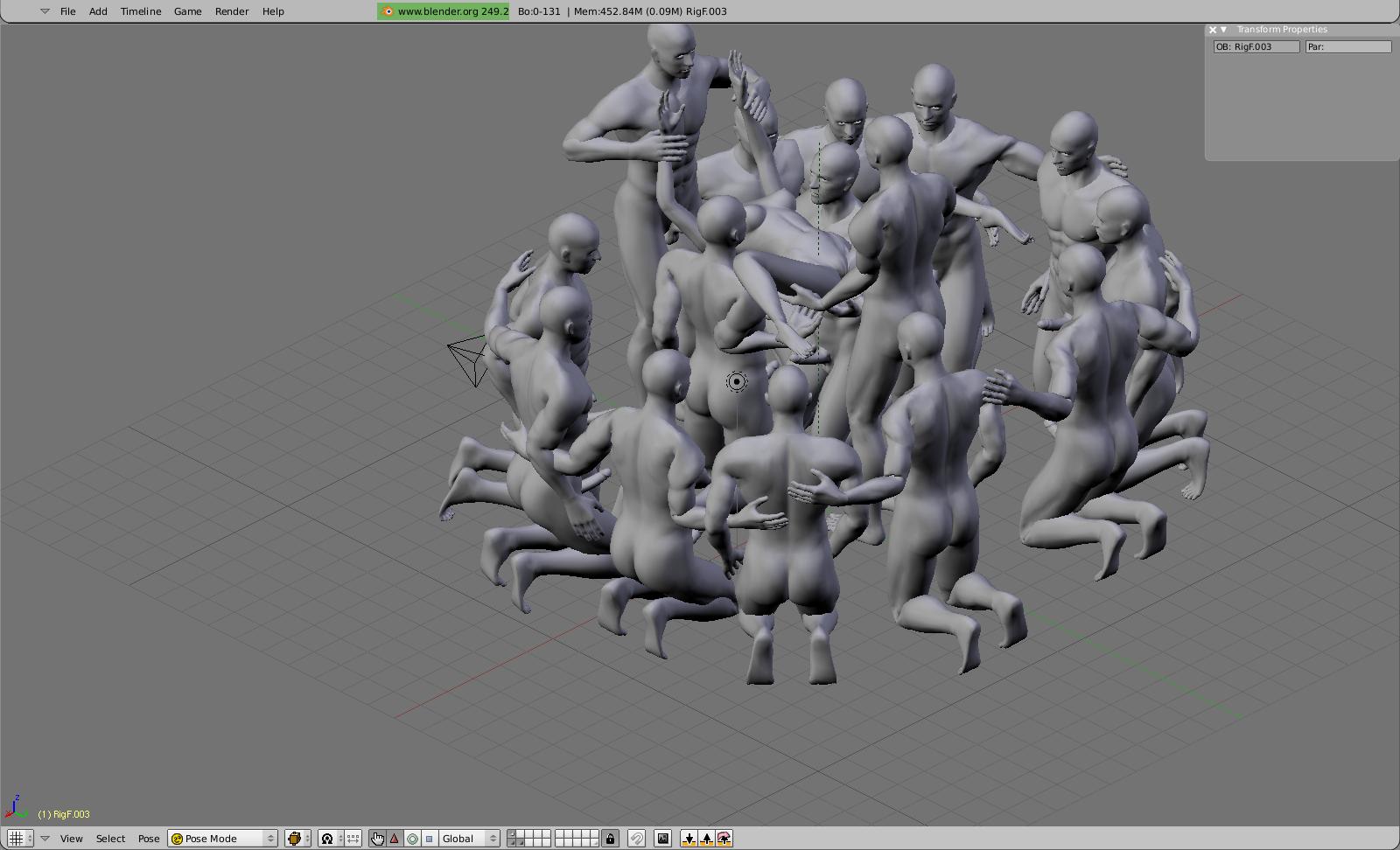Collapse the 3D view header menus triangle
Screen dimensions: 1400x850
point(45,839)
